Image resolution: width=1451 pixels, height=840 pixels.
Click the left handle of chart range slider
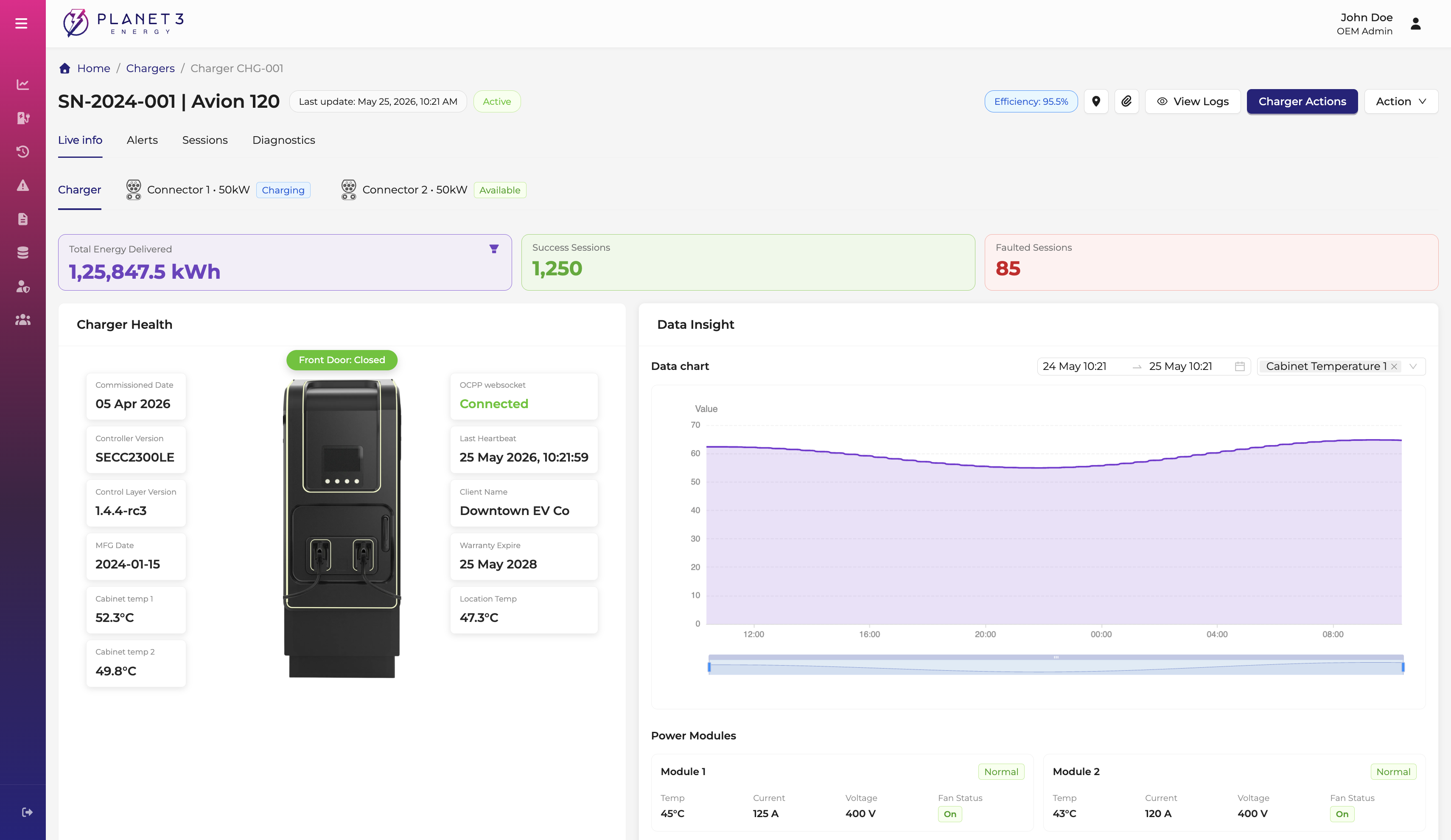(x=709, y=667)
